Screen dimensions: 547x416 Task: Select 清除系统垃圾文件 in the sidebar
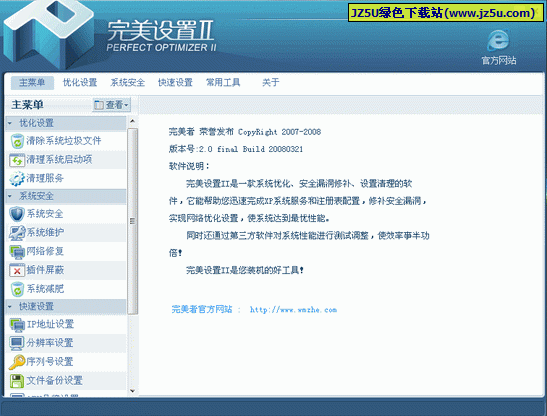66,141
